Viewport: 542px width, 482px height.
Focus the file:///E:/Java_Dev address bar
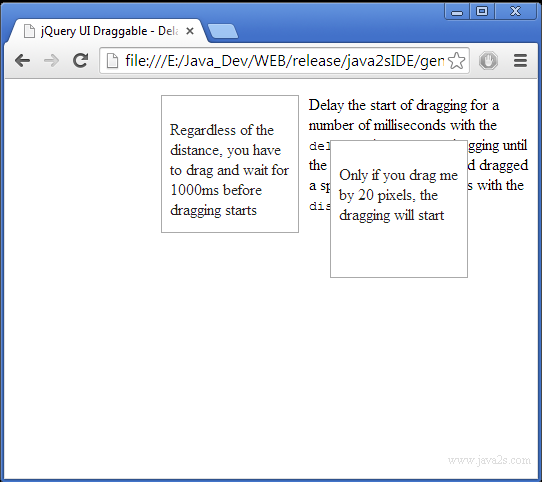(284, 61)
